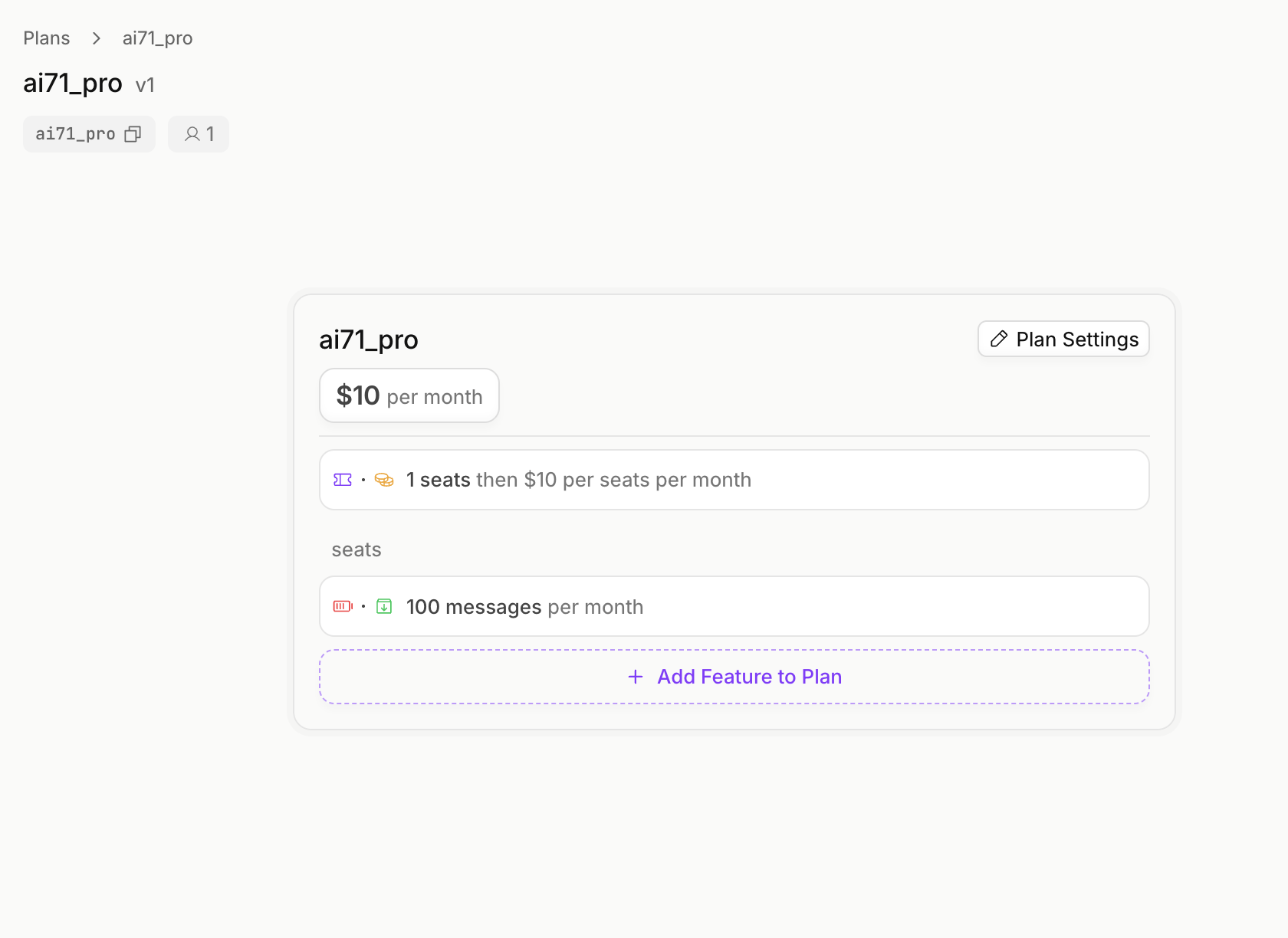Click the person icon in the customer count chip
Viewport: 1288px width, 938px height.
pos(192,134)
